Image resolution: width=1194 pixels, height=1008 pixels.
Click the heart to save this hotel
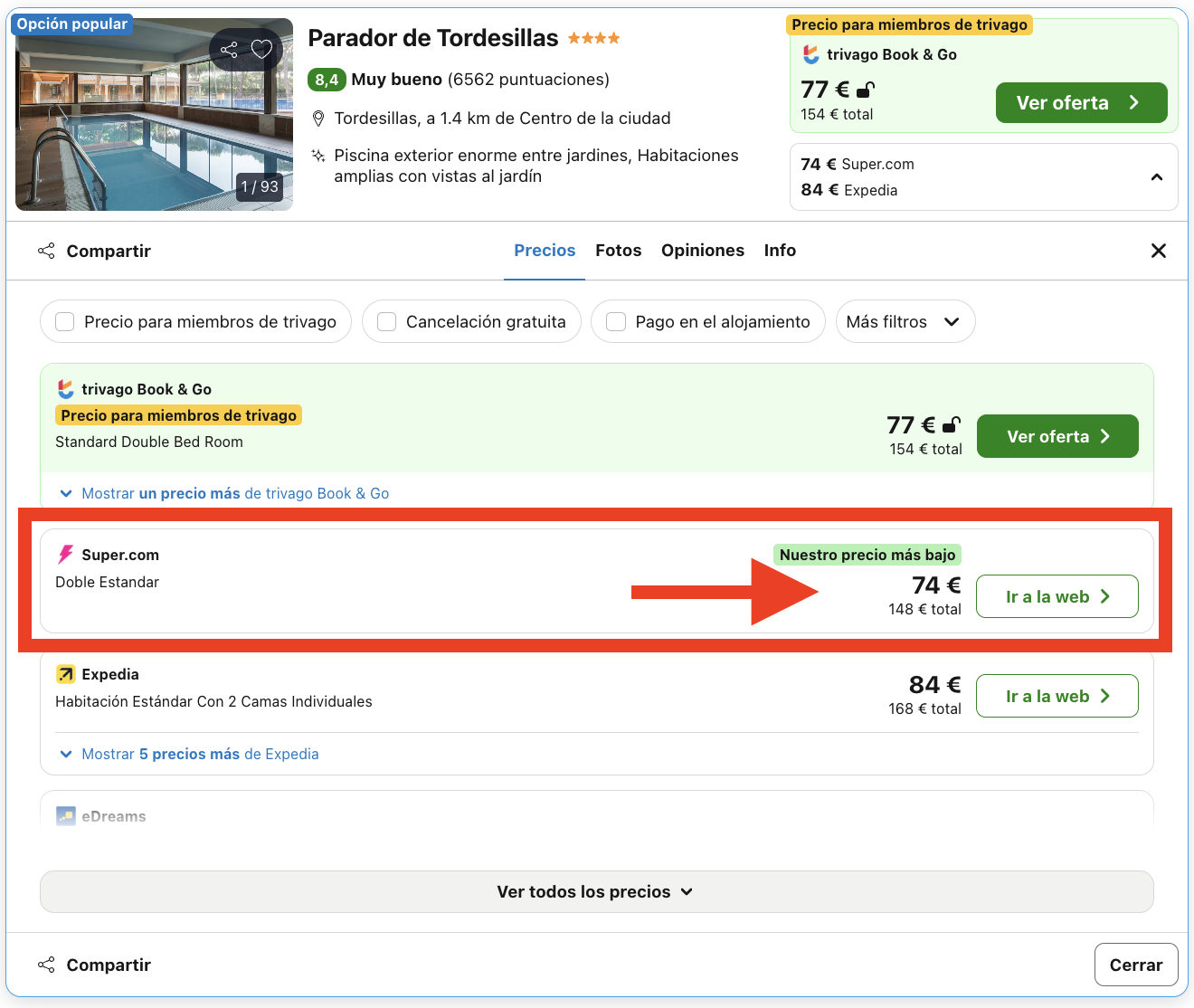tap(262, 50)
